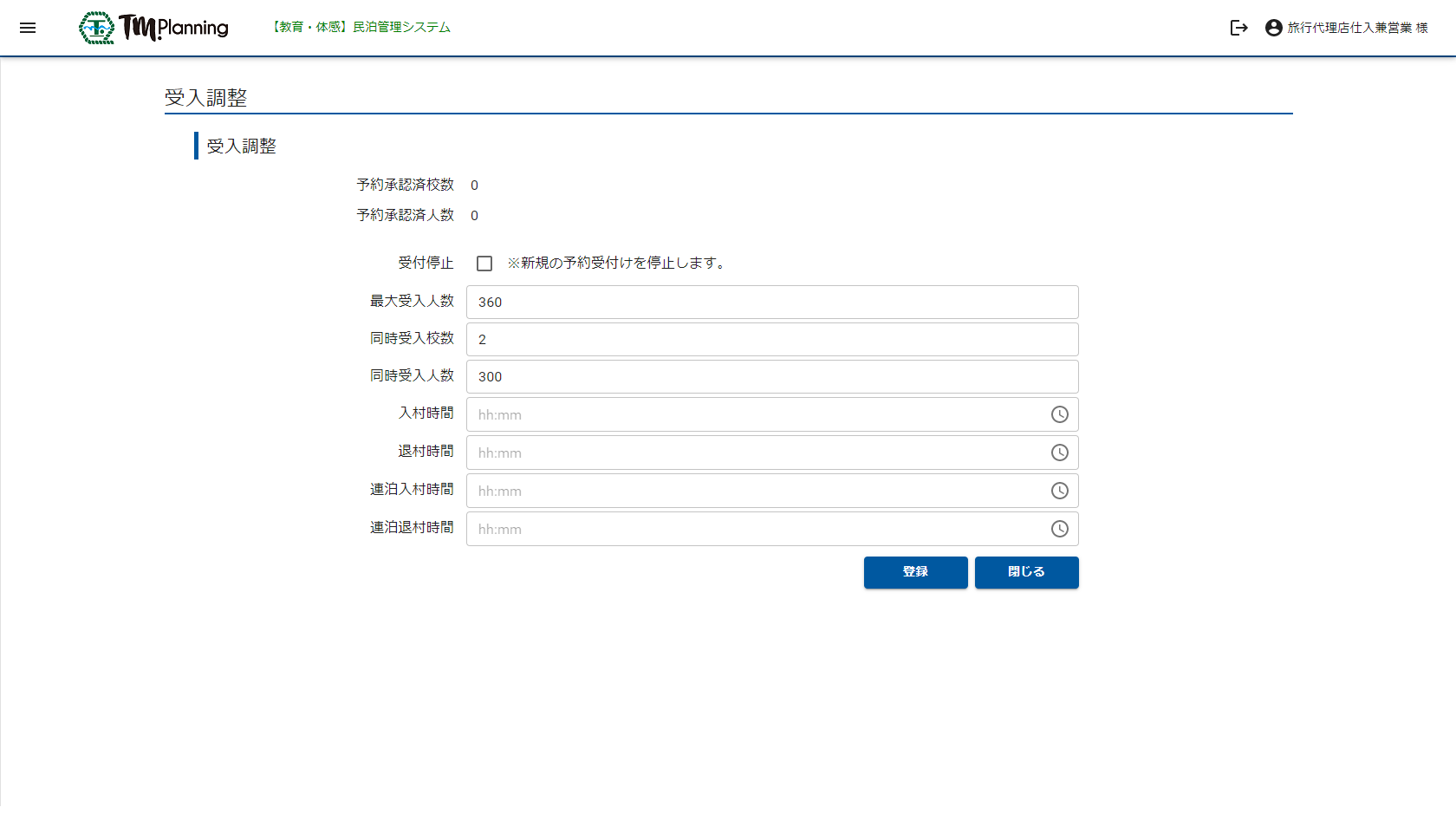Select the 連泊入村時間 time input
The image size is (1456, 814).
click(754, 491)
